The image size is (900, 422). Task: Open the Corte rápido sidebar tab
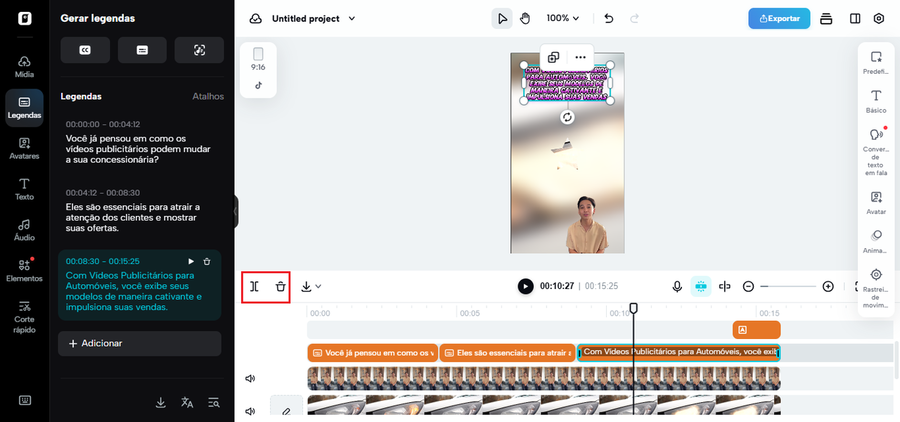tap(24, 316)
